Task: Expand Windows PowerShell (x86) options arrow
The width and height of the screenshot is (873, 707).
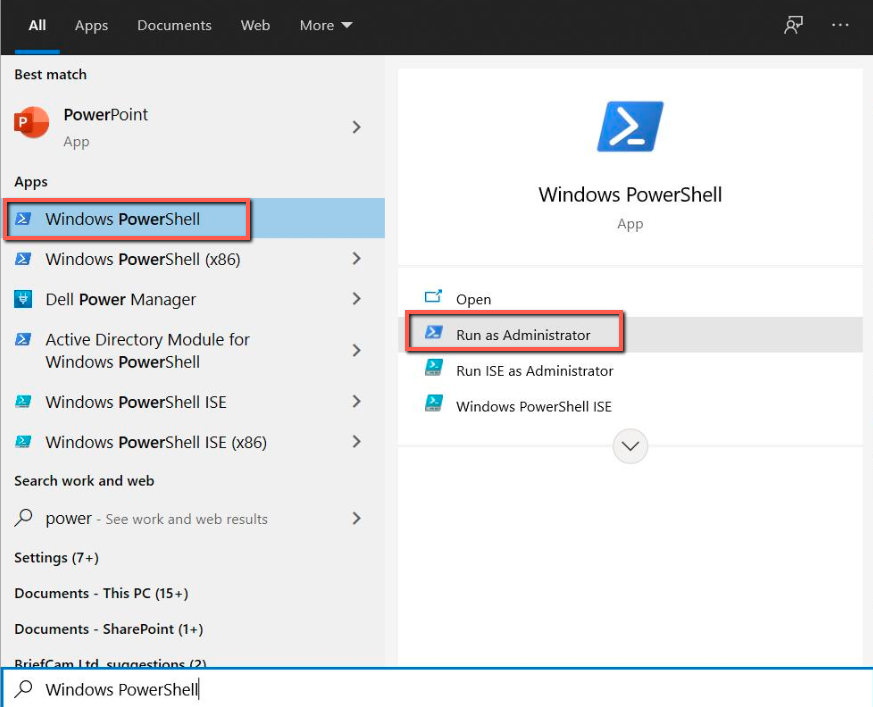Action: (x=357, y=259)
